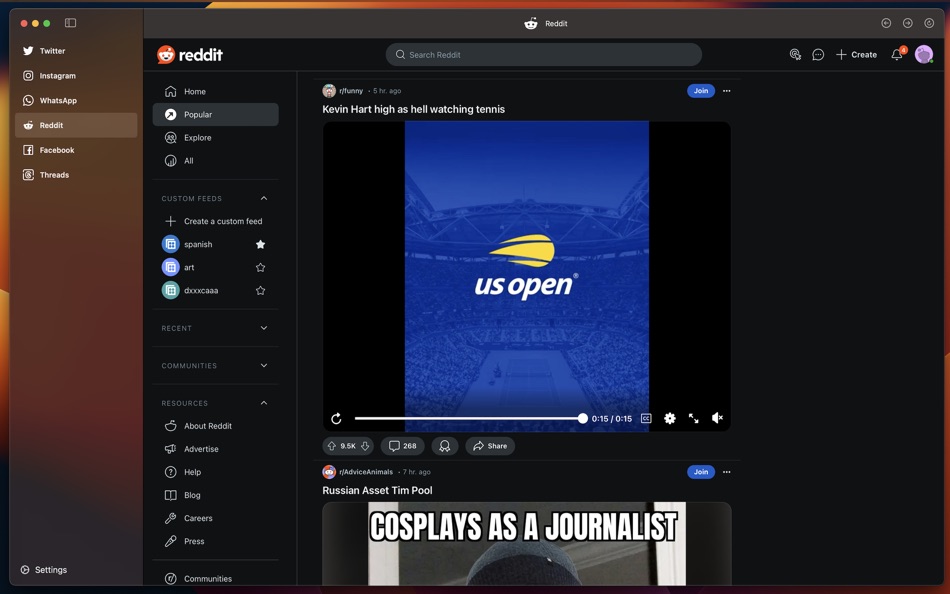Screen dimensions: 950x594
Task: Collapse the Custom Feeds section
Action: coord(264,198)
